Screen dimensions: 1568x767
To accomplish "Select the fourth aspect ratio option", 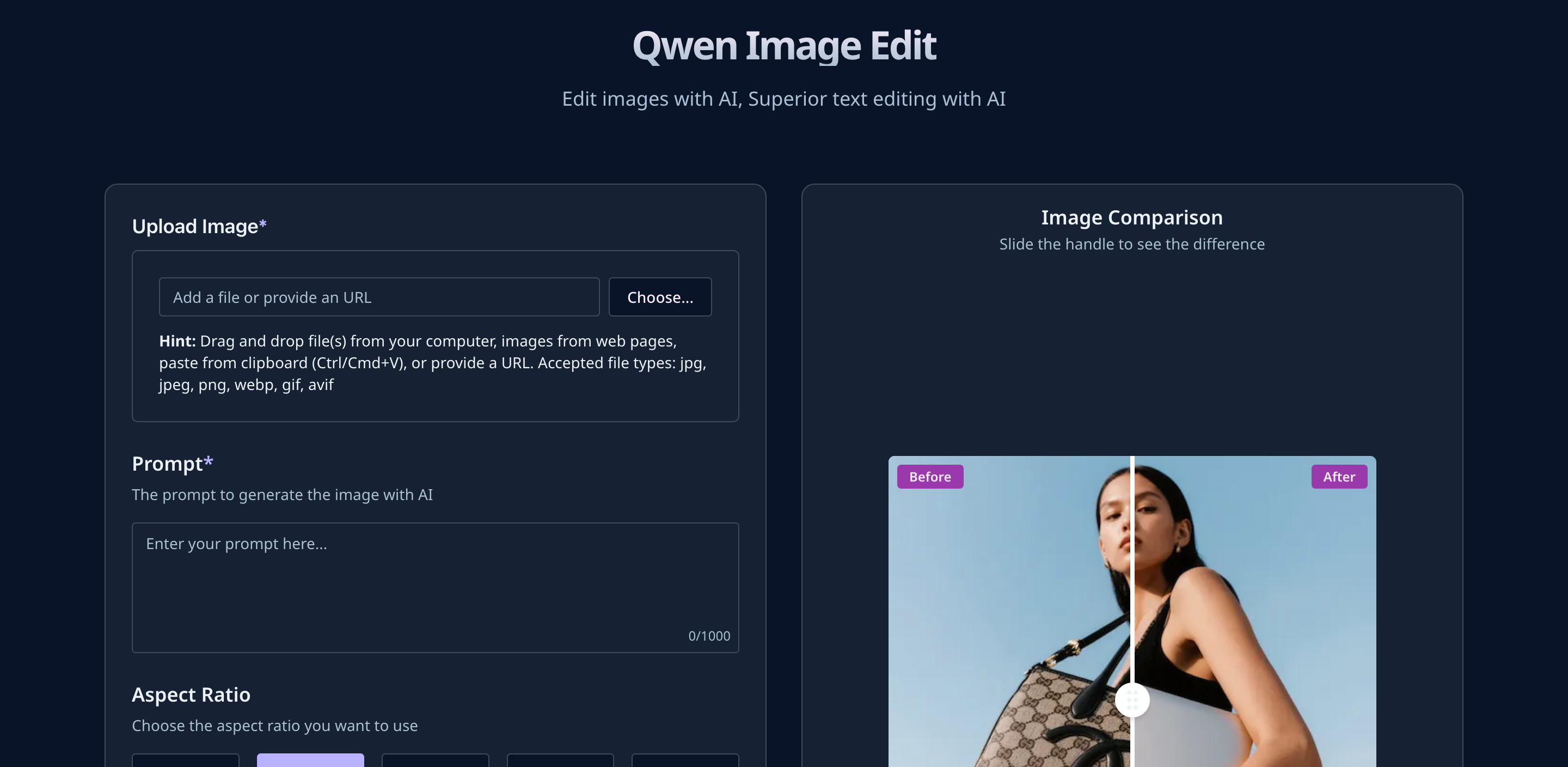I will click(x=559, y=760).
